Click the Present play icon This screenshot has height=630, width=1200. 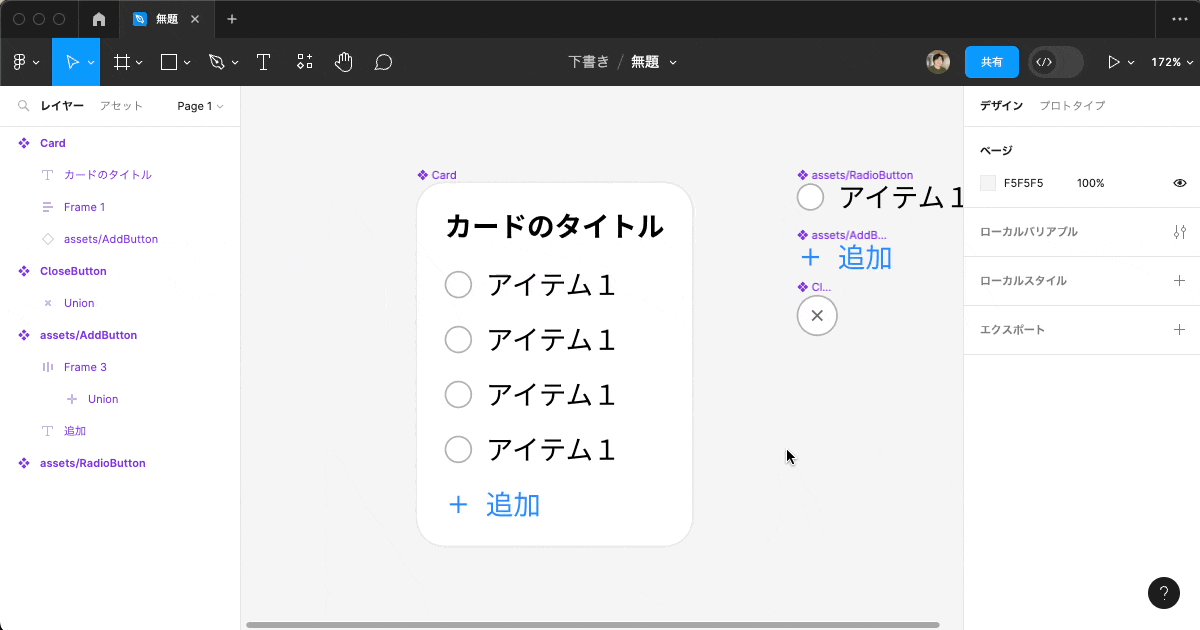(1114, 62)
